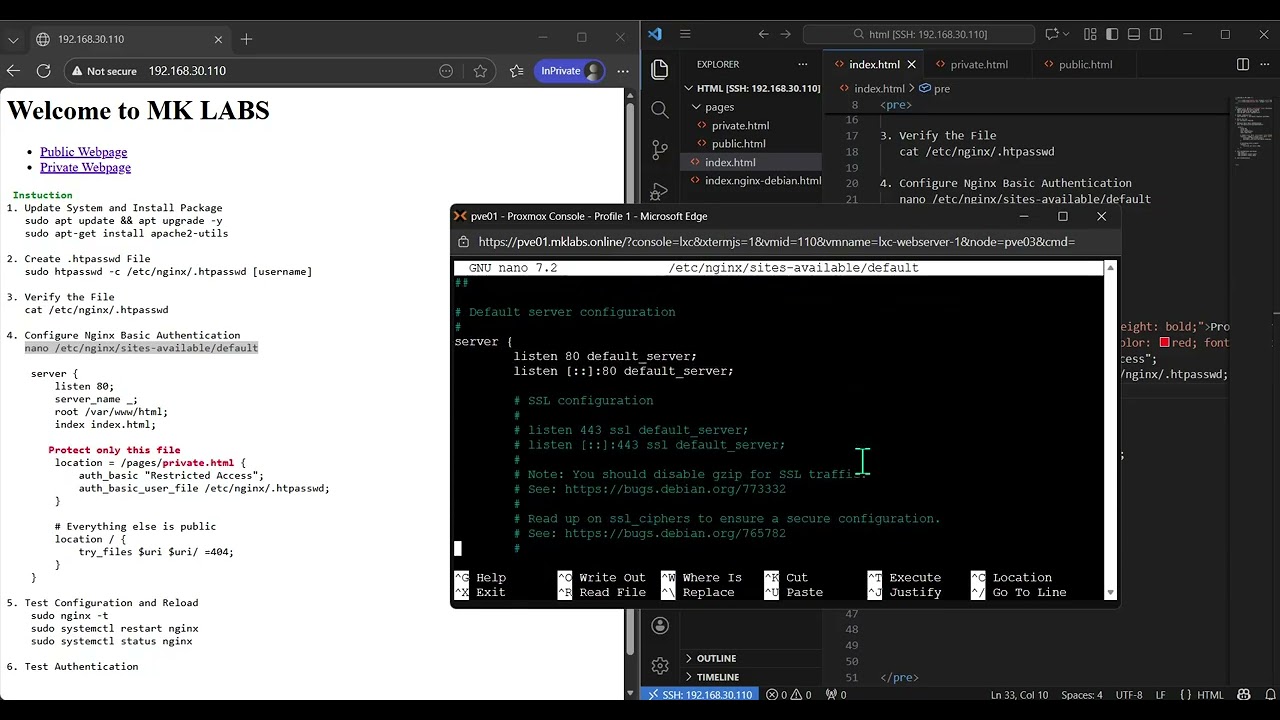Open VS Code Manage gear icon
1280x720 pixels.
click(x=660, y=666)
